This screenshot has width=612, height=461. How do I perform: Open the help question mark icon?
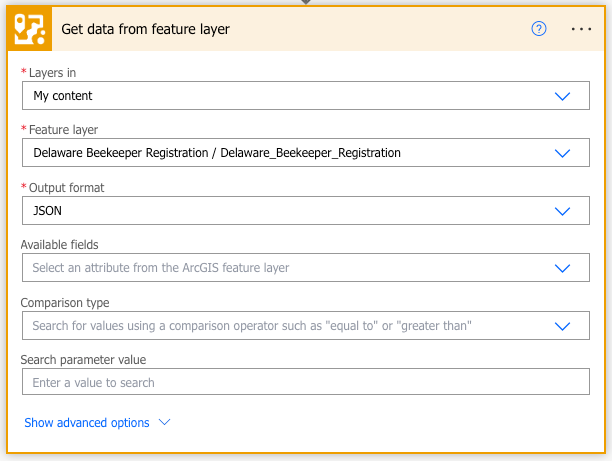(539, 29)
